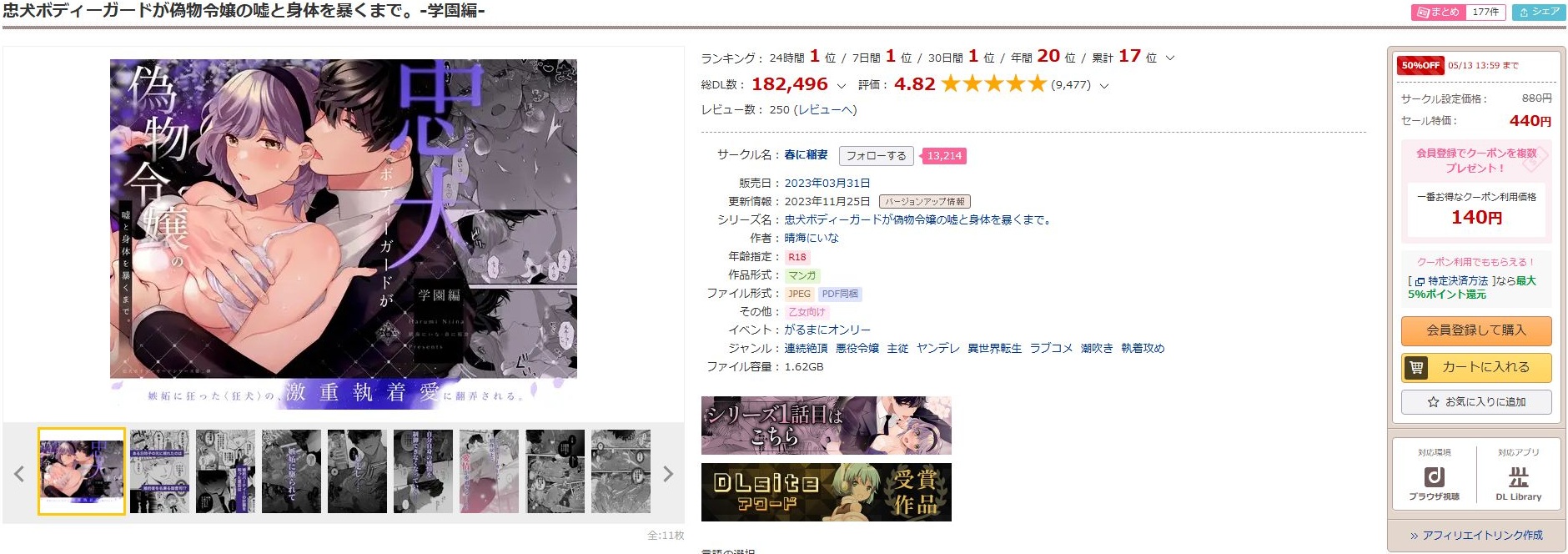
Task: Select the 悪役令嬢 genre tag
Action: pos(857,348)
